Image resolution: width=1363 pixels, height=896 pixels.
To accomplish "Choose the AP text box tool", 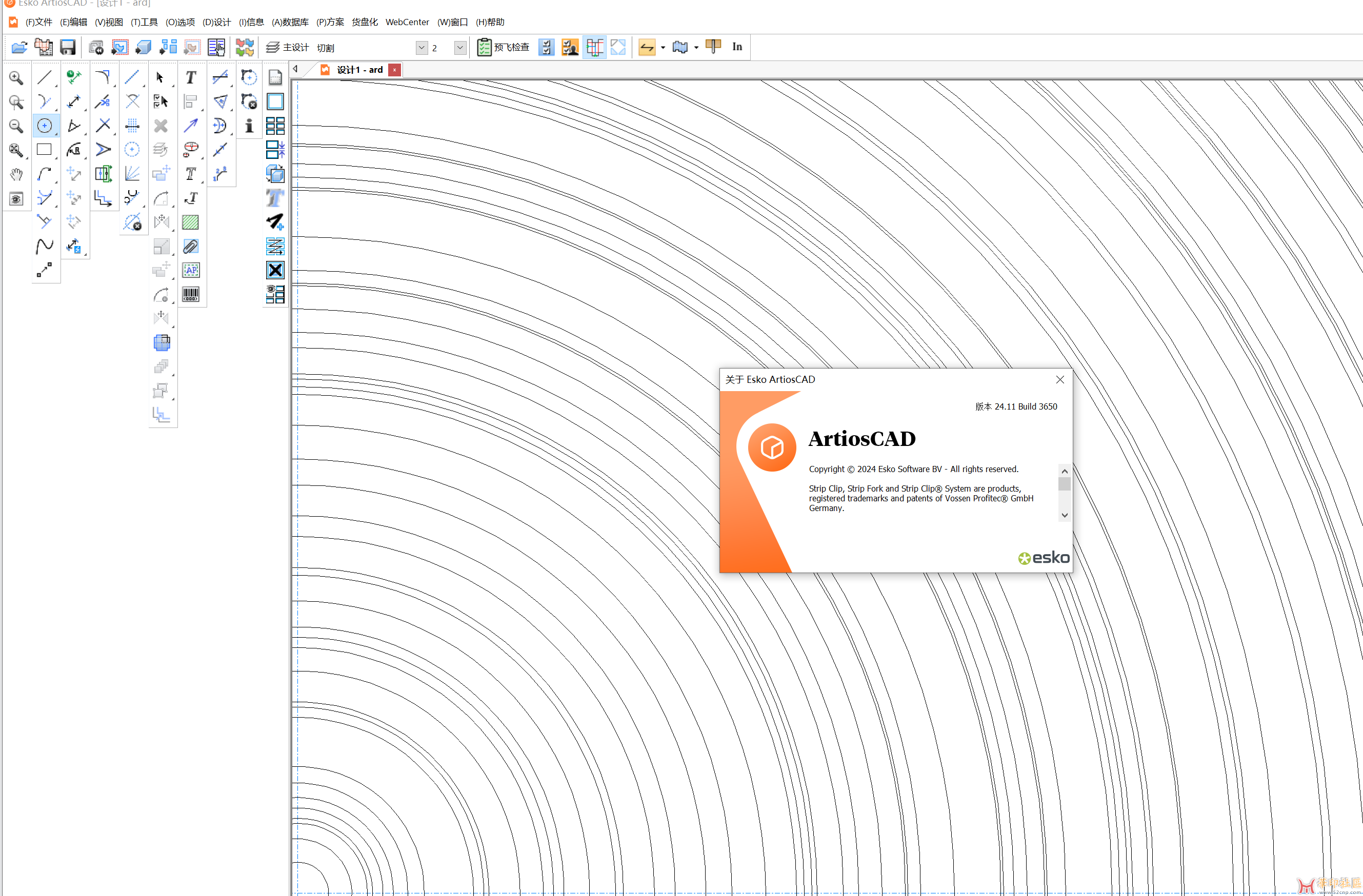I will pos(191,270).
